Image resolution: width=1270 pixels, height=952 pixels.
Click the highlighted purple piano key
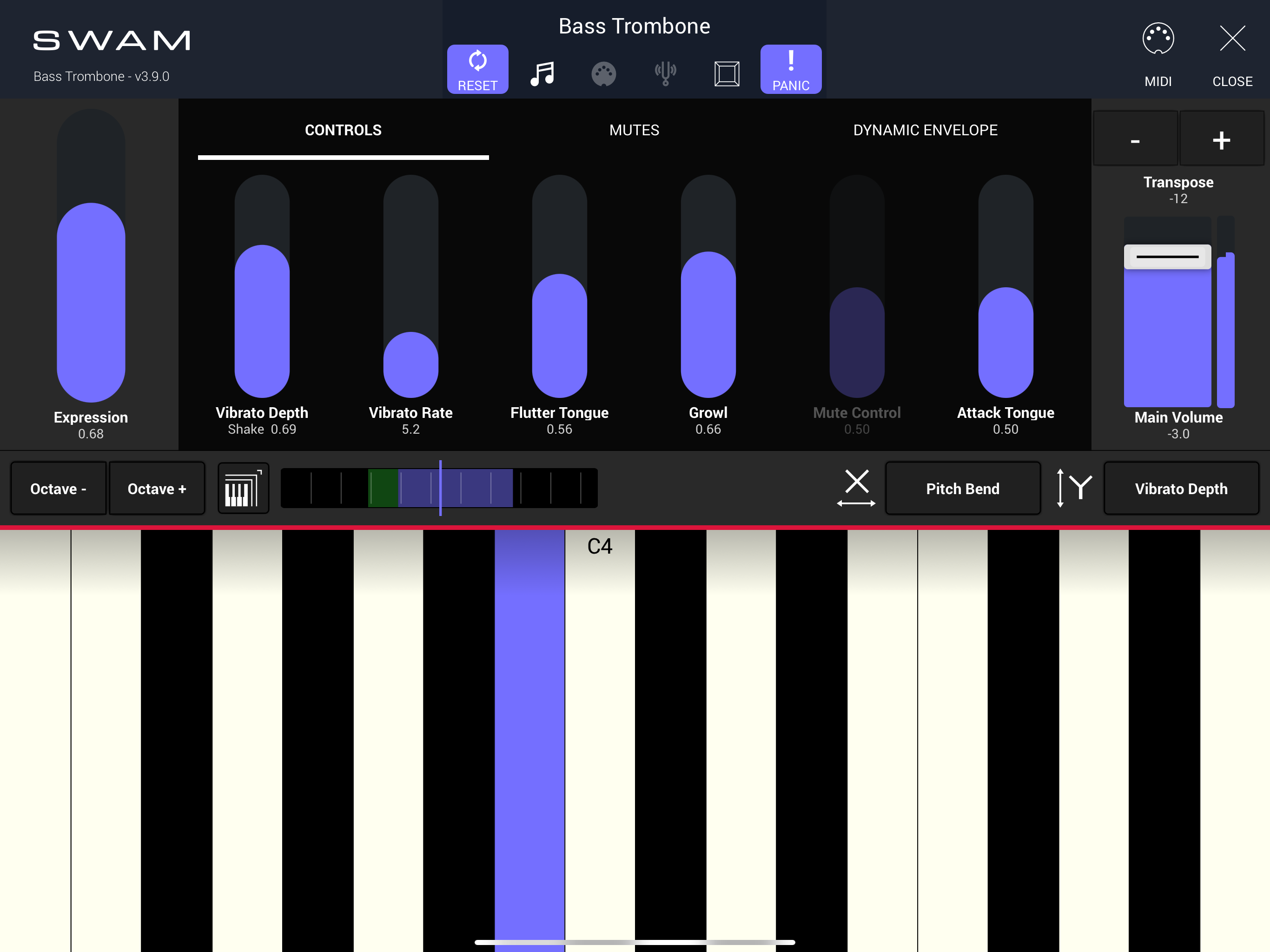click(x=529, y=740)
